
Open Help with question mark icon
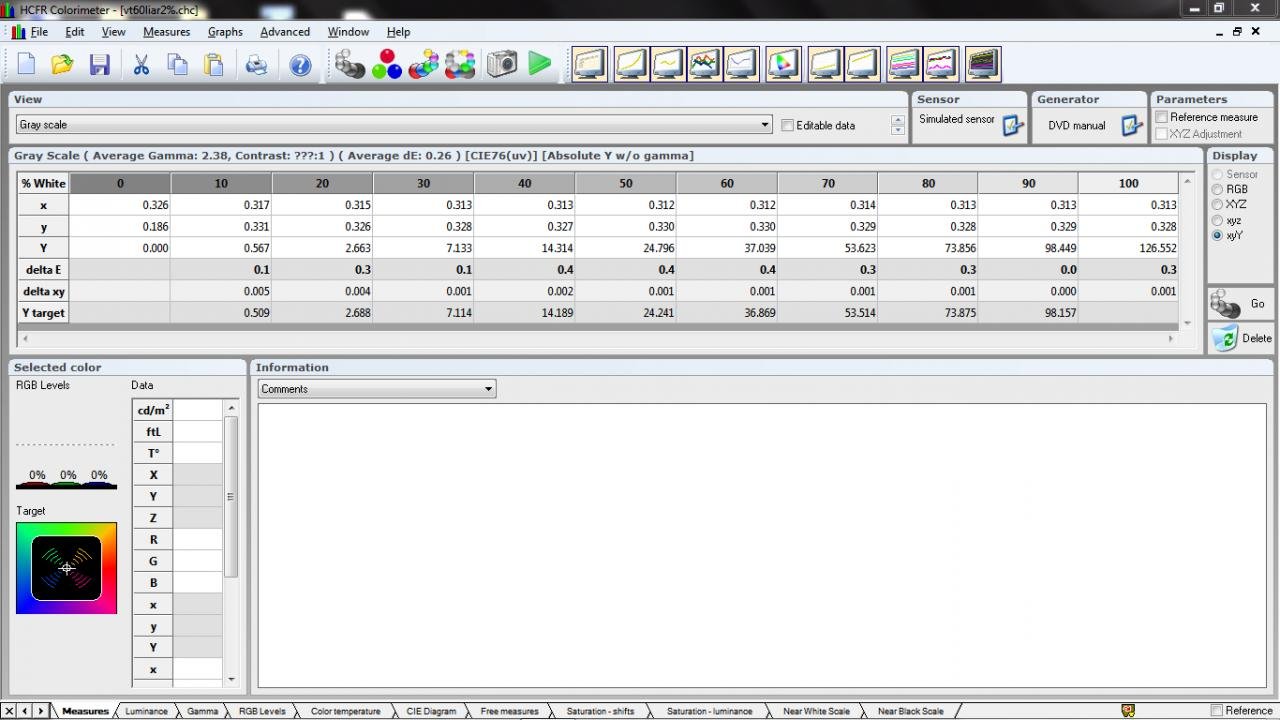point(300,65)
